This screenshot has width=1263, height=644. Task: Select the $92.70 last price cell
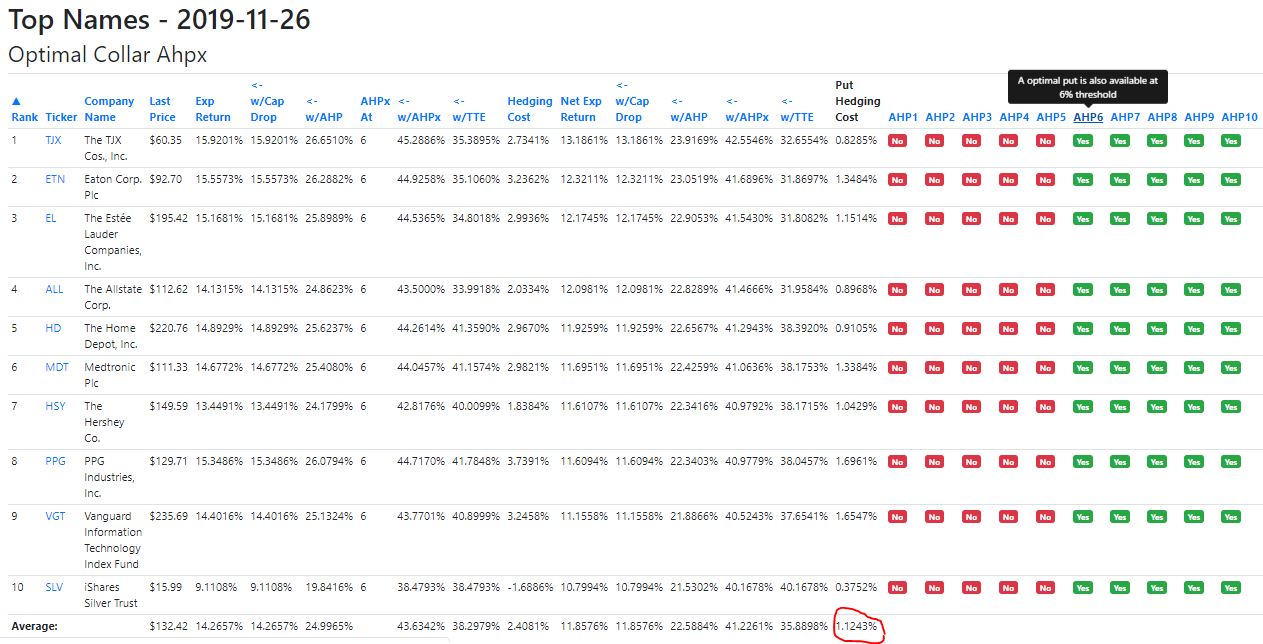click(x=165, y=179)
